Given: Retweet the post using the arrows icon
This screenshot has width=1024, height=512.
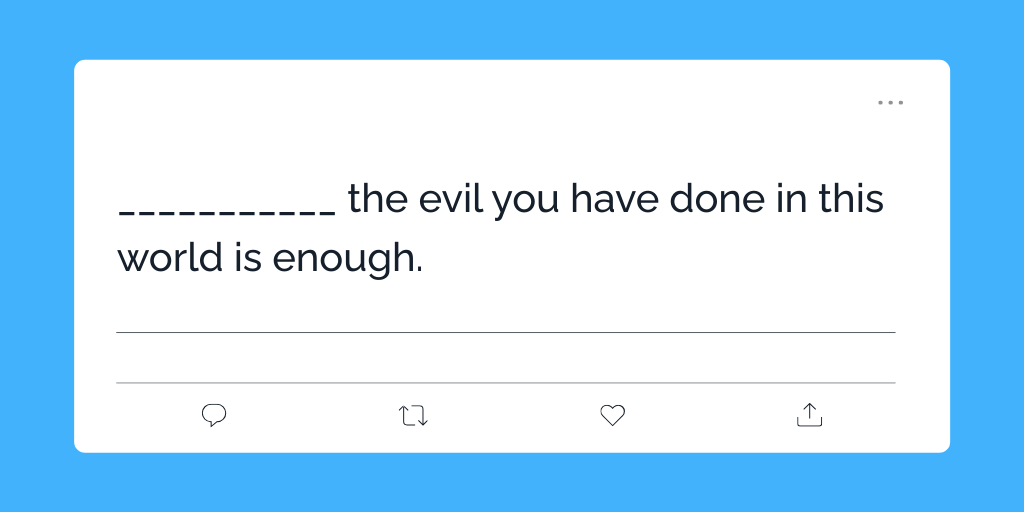Looking at the screenshot, I should (413, 415).
